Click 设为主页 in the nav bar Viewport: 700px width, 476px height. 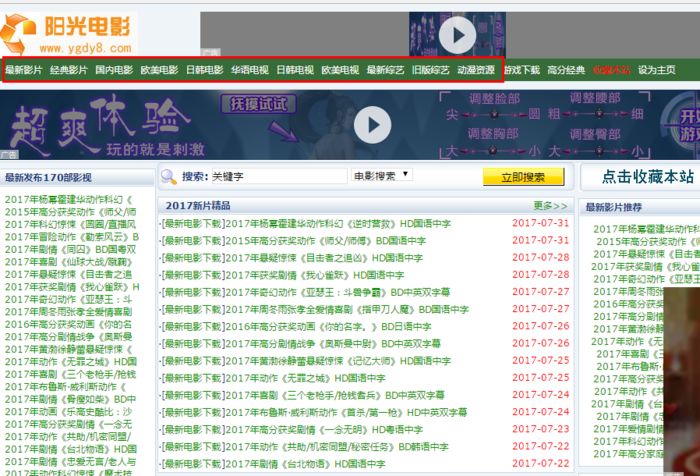(x=657, y=70)
